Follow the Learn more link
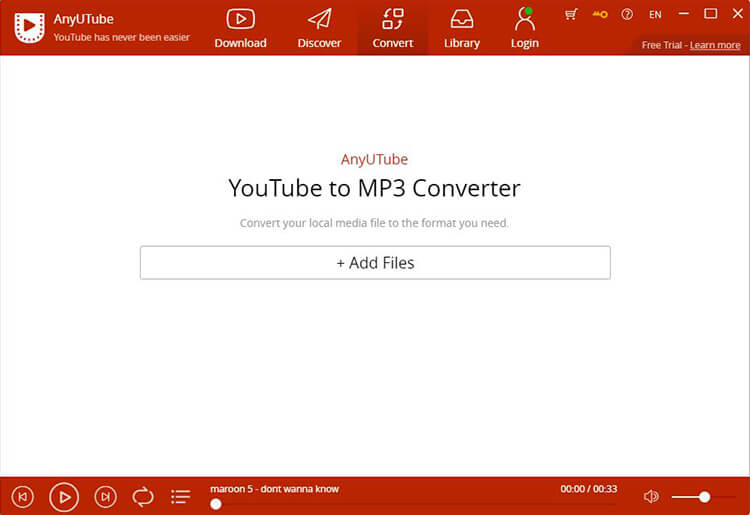 715,45
